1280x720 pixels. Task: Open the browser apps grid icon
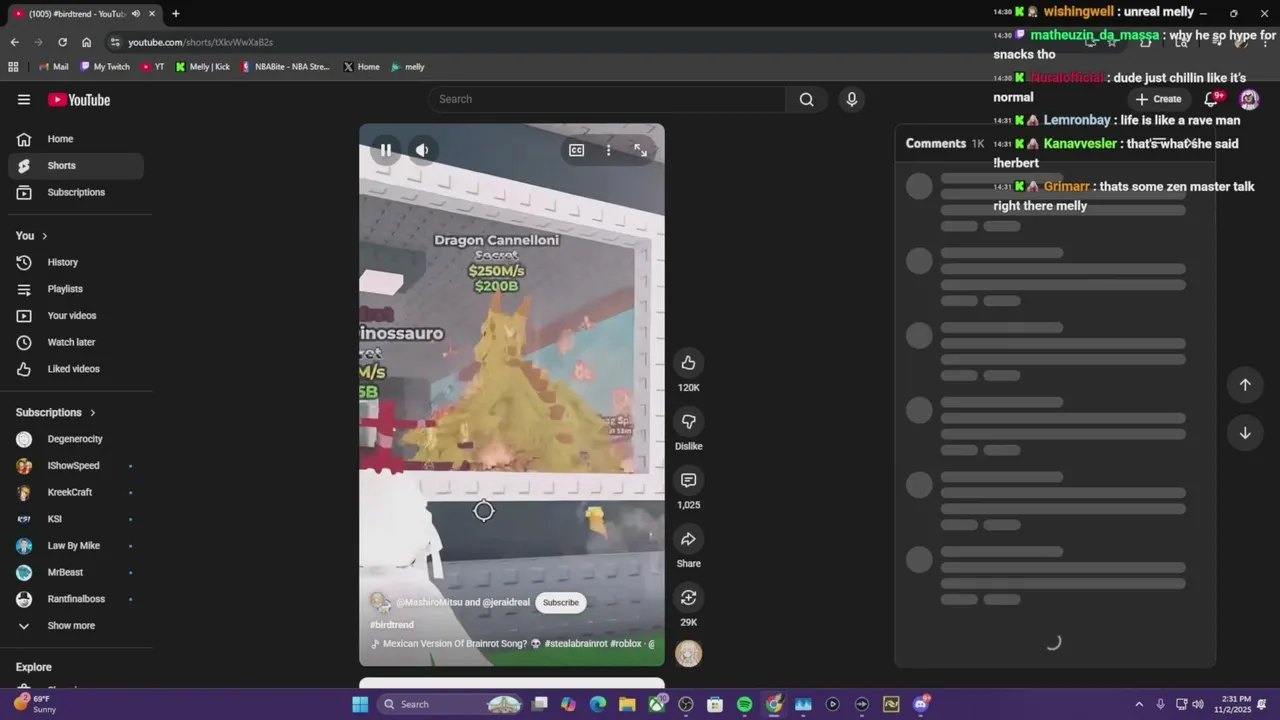pos(13,67)
